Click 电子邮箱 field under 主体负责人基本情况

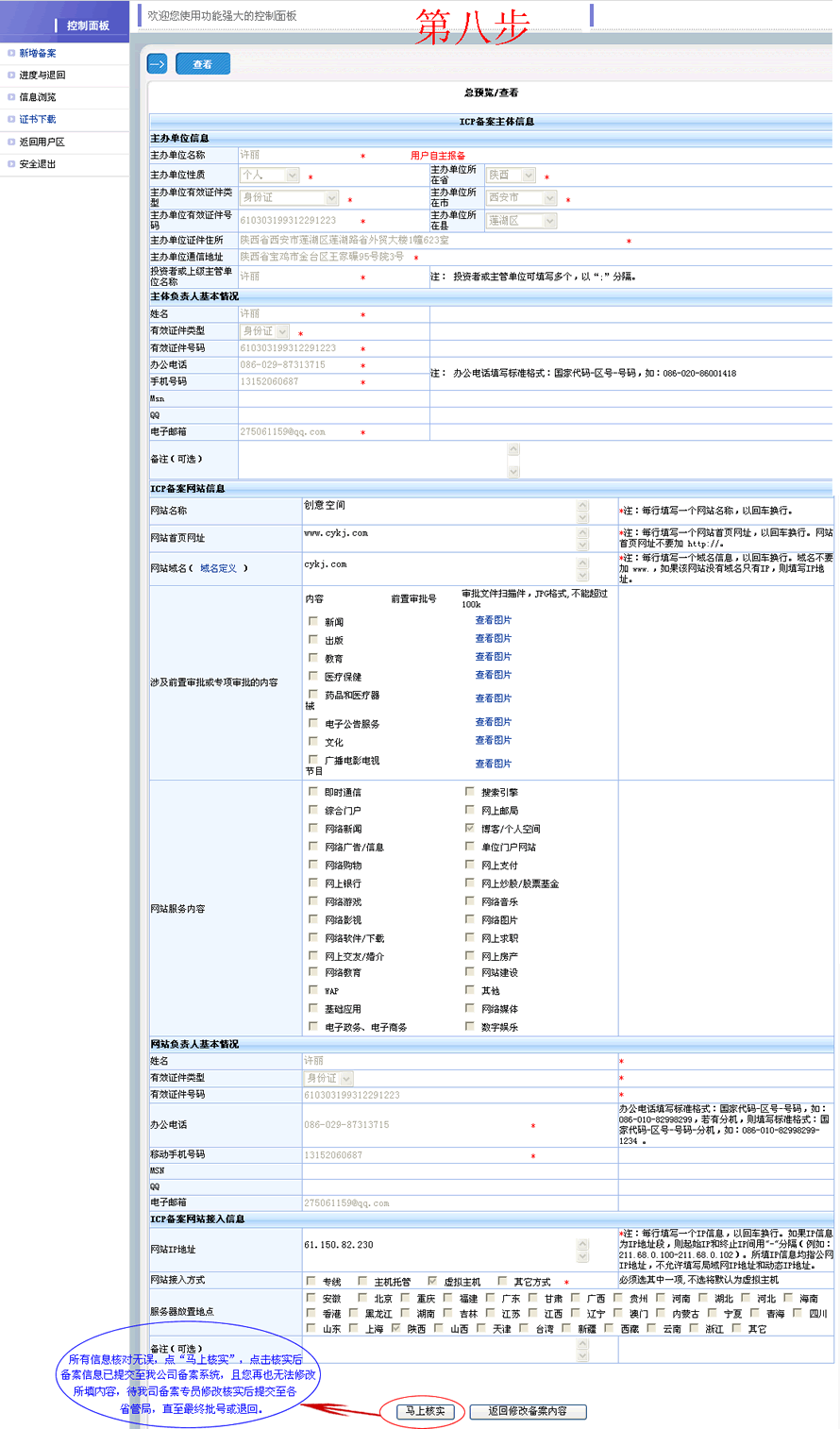[x=298, y=431]
